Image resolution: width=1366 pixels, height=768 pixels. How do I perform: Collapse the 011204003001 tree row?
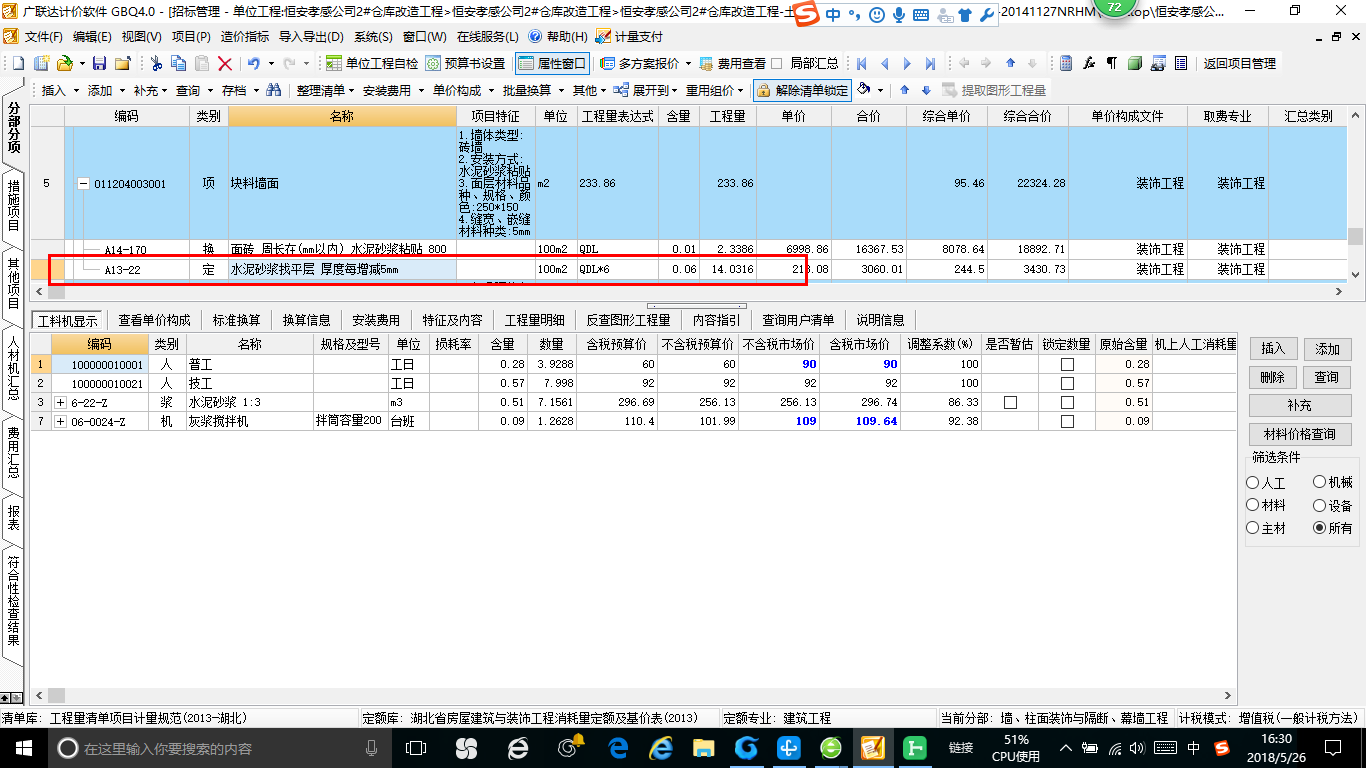point(84,184)
